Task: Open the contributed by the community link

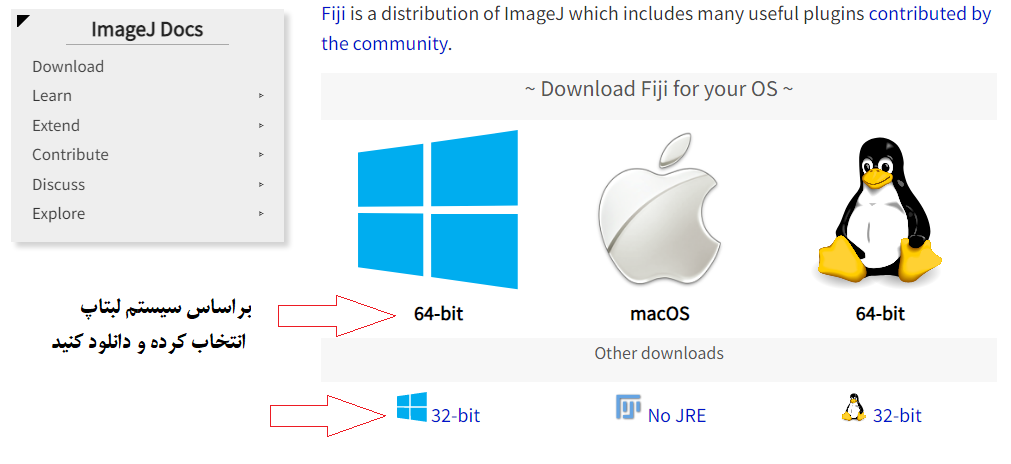Action: (656, 28)
